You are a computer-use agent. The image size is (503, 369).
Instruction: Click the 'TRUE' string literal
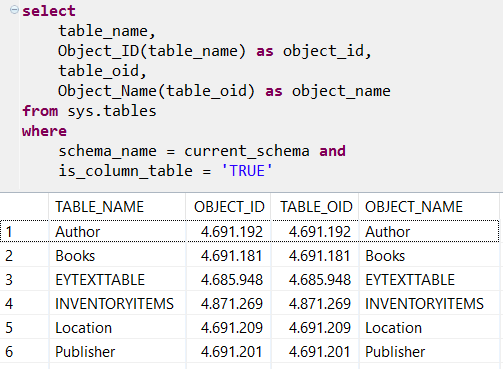click(x=247, y=171)
